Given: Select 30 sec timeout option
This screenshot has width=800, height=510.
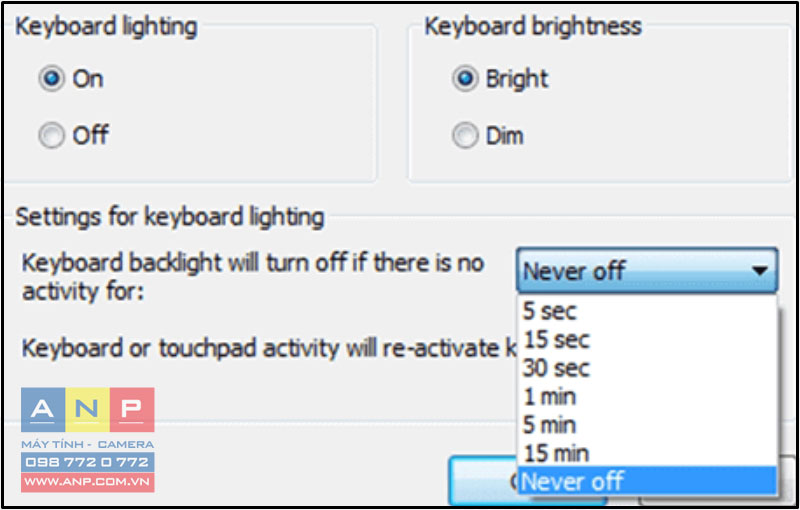Looking at the screenshot, I should (647, 368).
